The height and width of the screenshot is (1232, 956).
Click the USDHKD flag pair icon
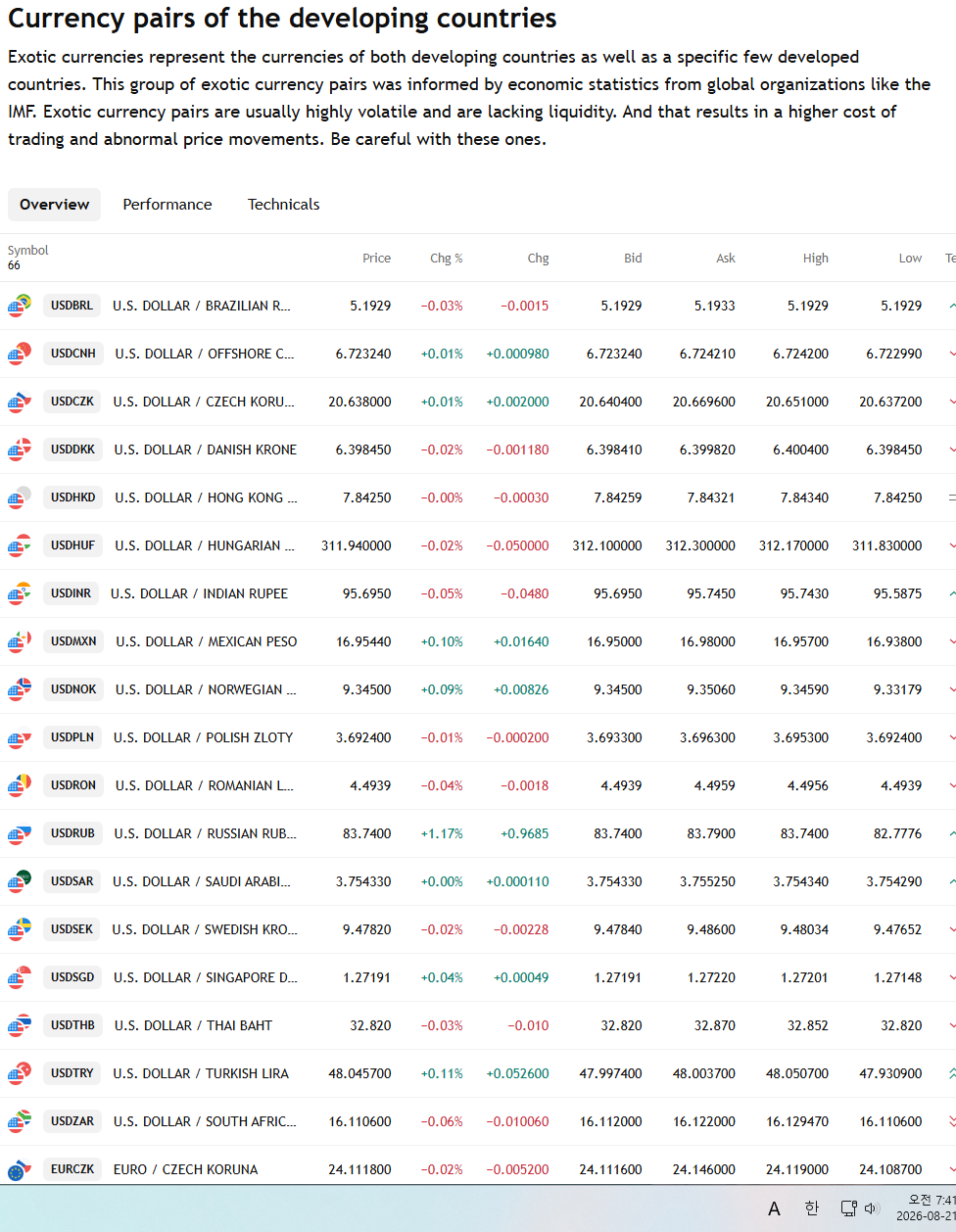pyautogui.click(x=20, y=498)
